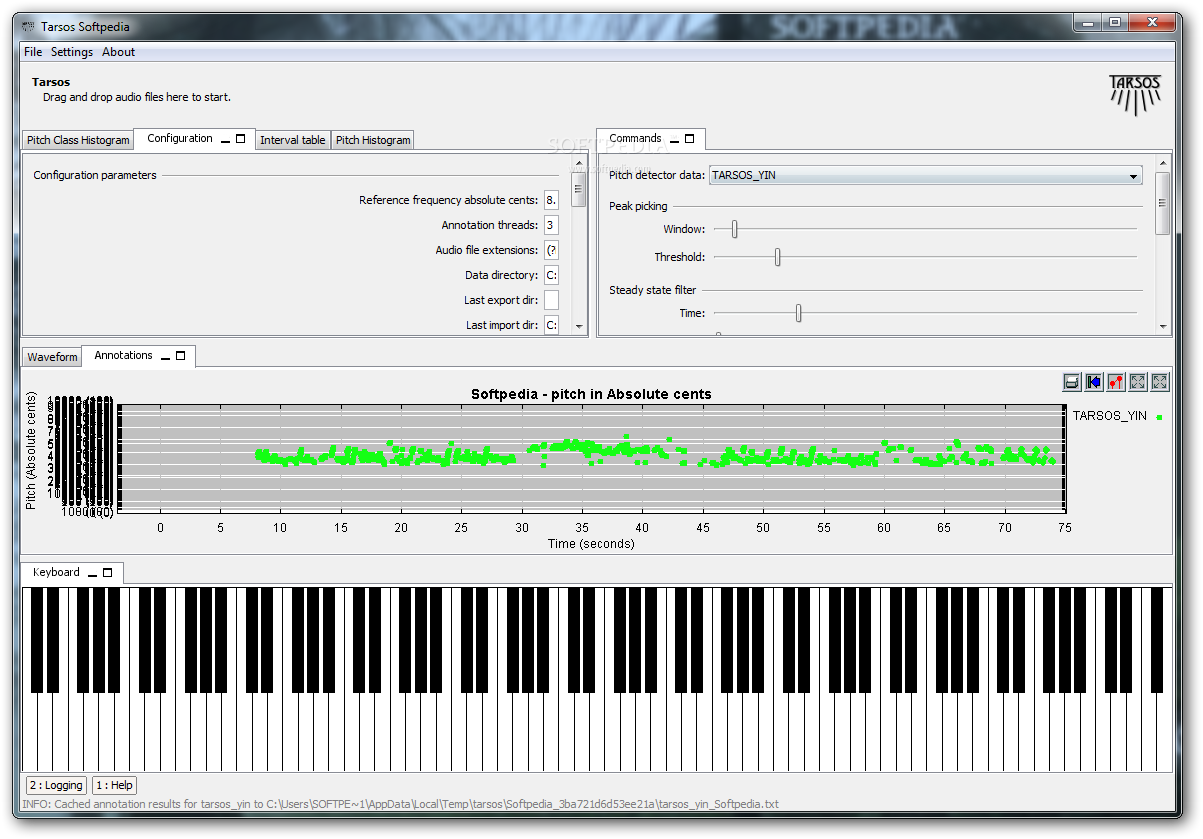
Task: Switch to the Pitch Histogram tab
Action: point(373,140)
